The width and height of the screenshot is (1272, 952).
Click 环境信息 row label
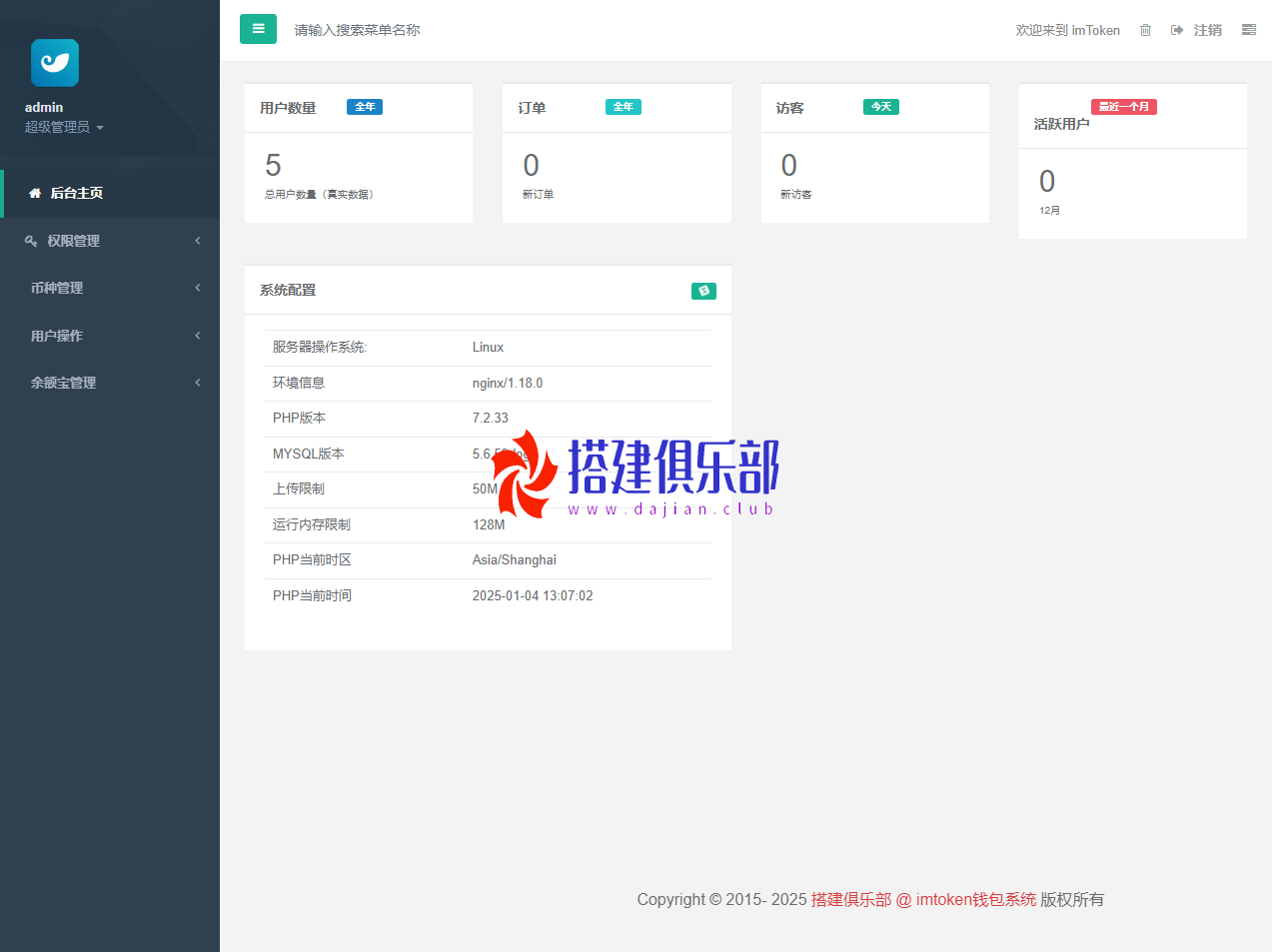(299, 383)
